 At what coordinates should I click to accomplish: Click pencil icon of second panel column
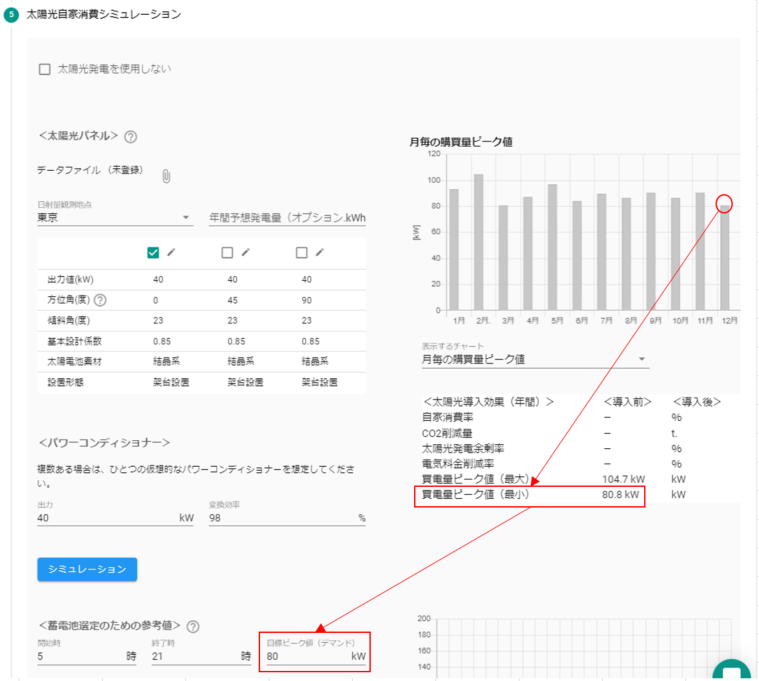click(246, 252)
